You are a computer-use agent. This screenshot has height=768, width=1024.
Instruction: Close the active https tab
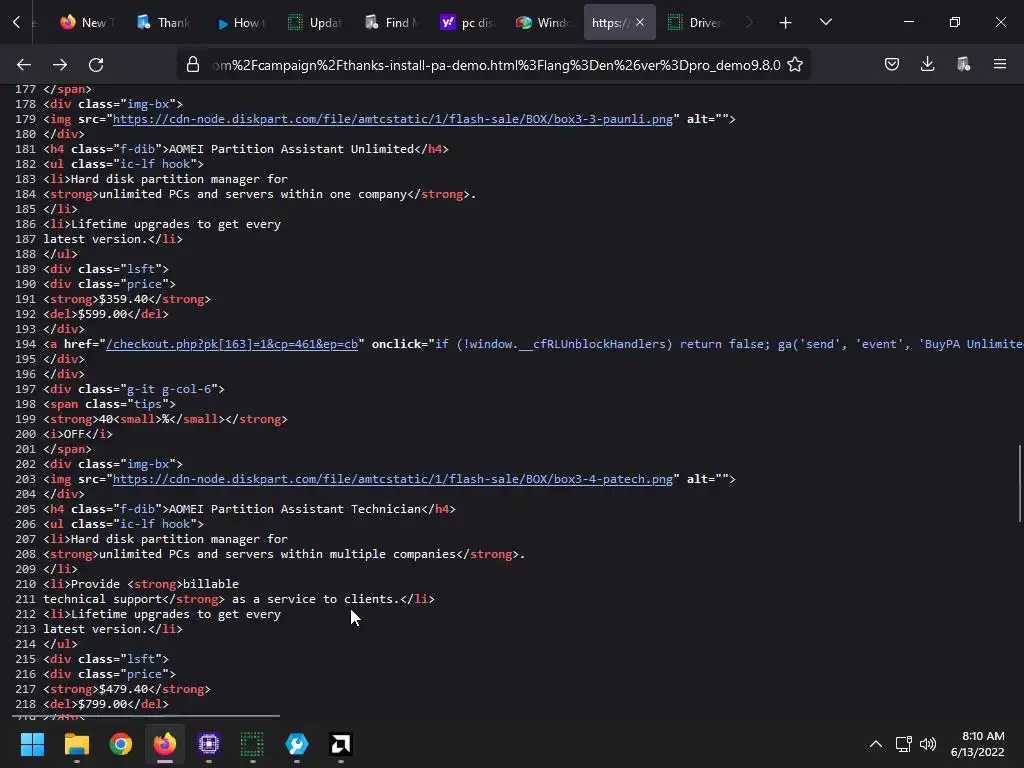coord(640,22)
